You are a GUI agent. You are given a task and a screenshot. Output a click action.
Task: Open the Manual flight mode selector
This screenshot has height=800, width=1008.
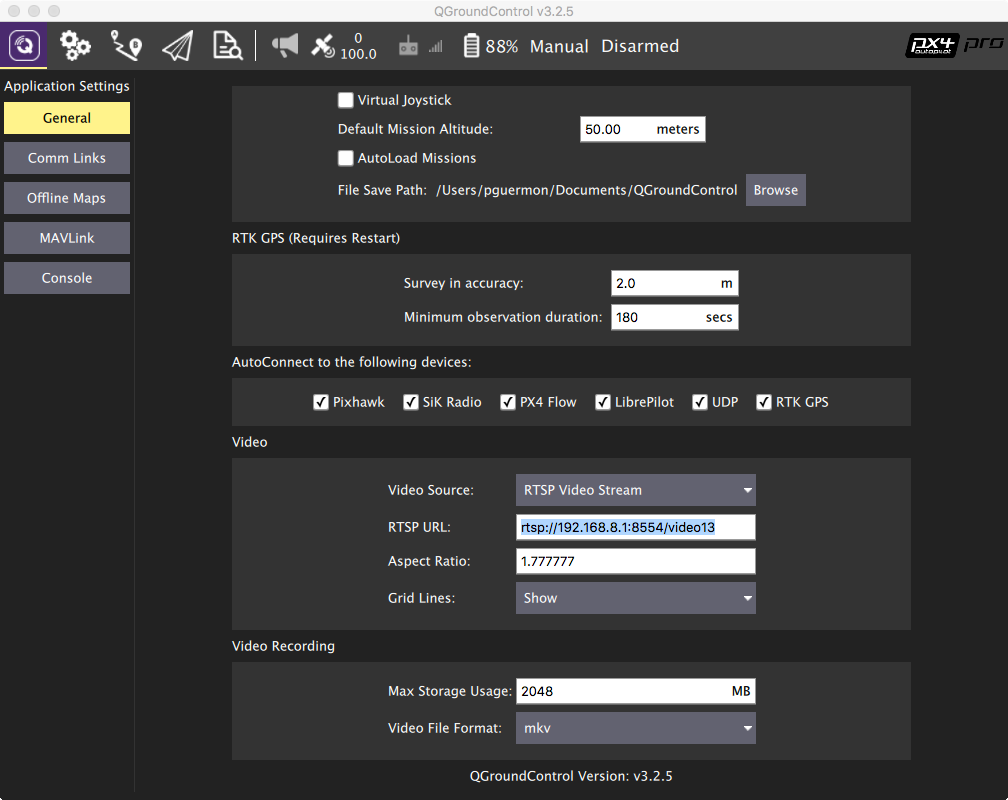pyautogui.click(x=559, y=46)
